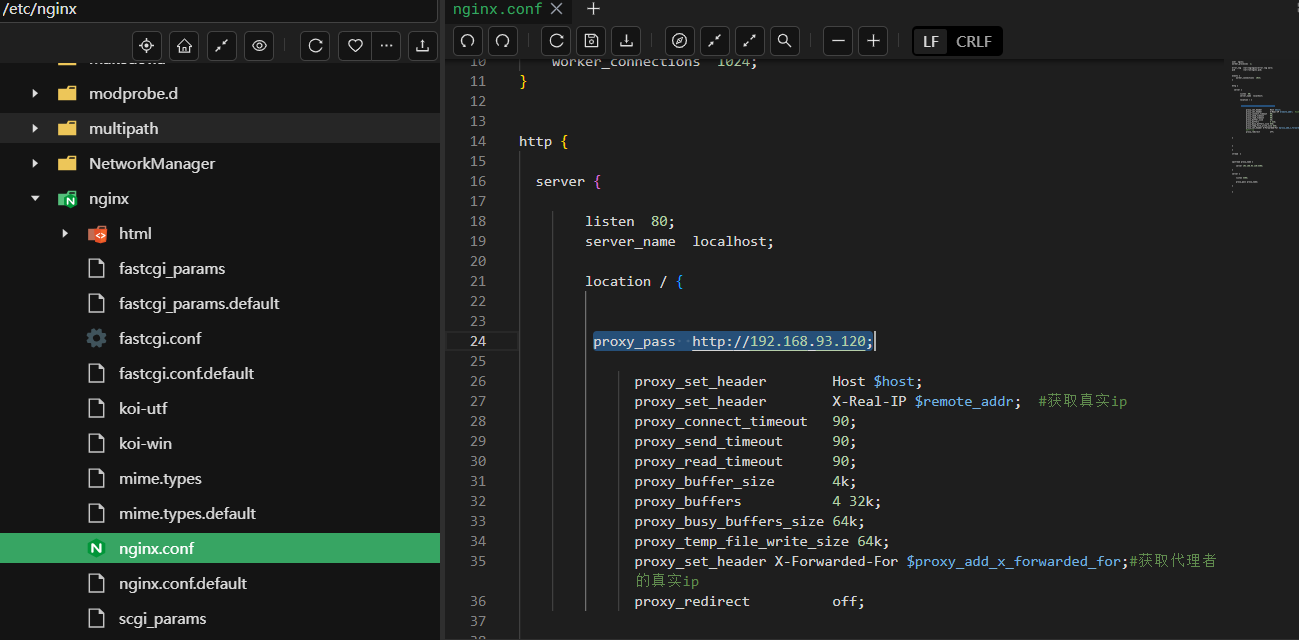
Task: Click the upload icon in file panel
Action: pyautogui.click(x=423, y=46)
